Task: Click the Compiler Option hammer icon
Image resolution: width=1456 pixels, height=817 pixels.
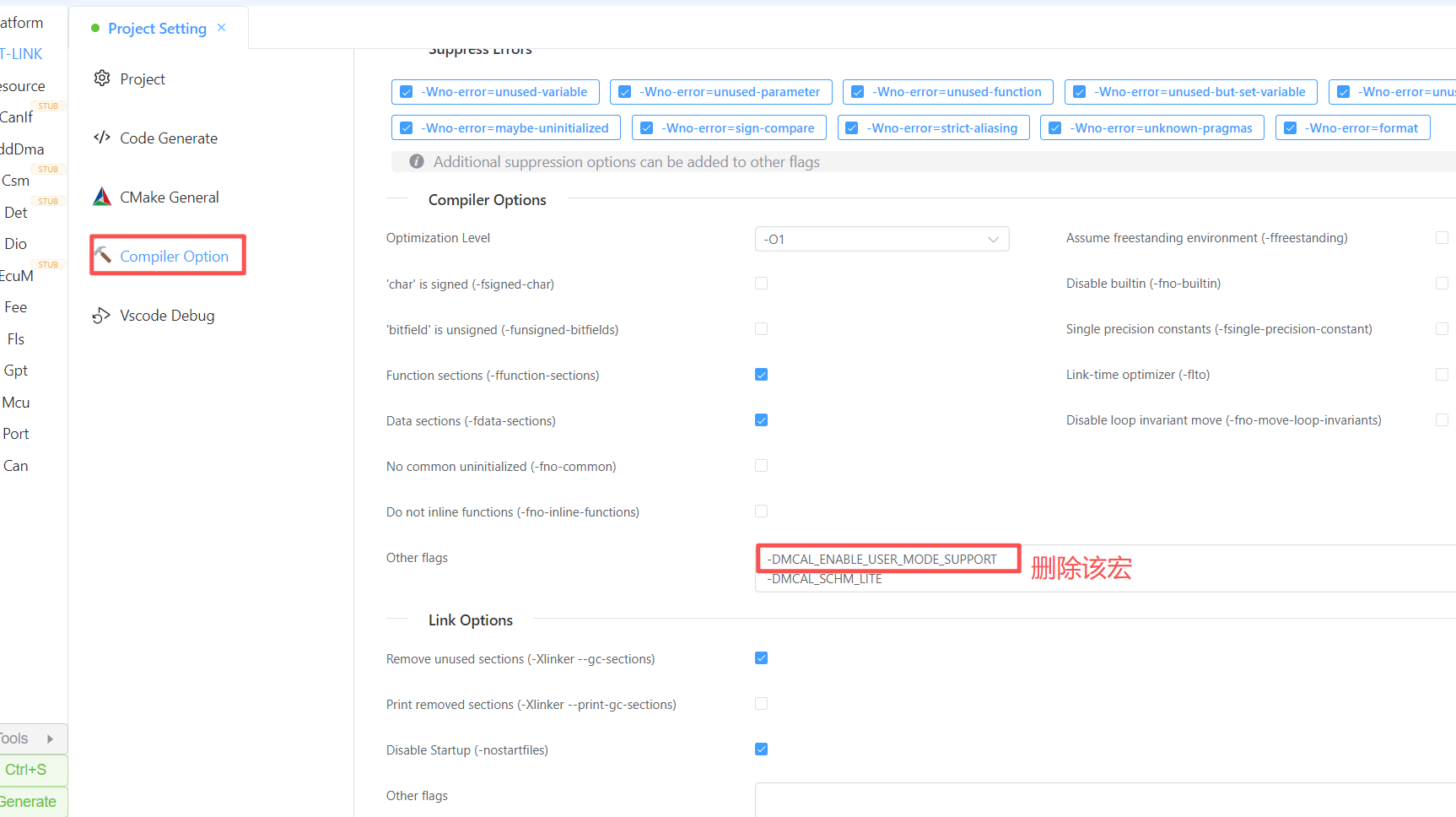Action: coord(103,255)
